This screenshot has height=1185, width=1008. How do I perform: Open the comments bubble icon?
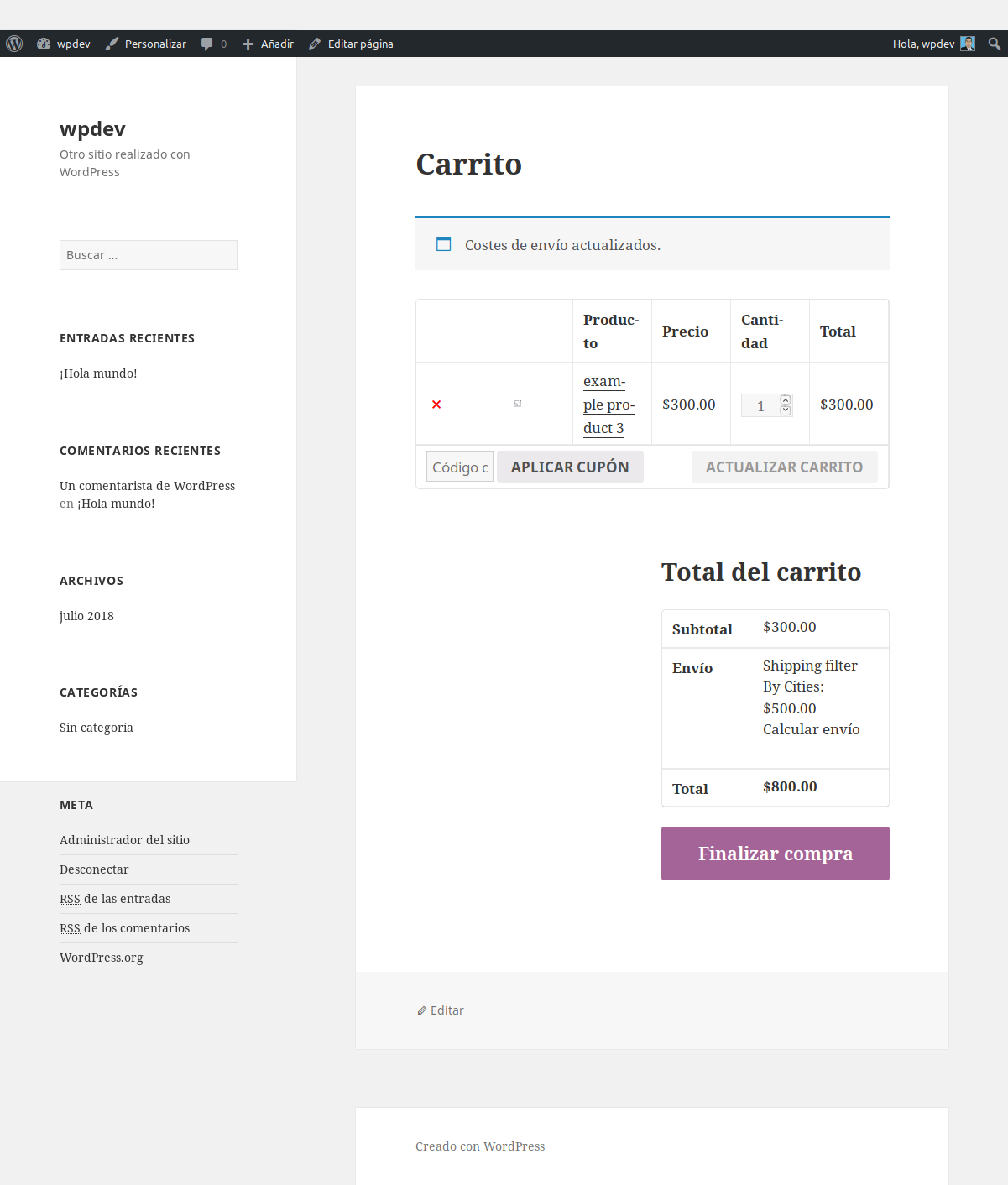[x=206, y=44]
